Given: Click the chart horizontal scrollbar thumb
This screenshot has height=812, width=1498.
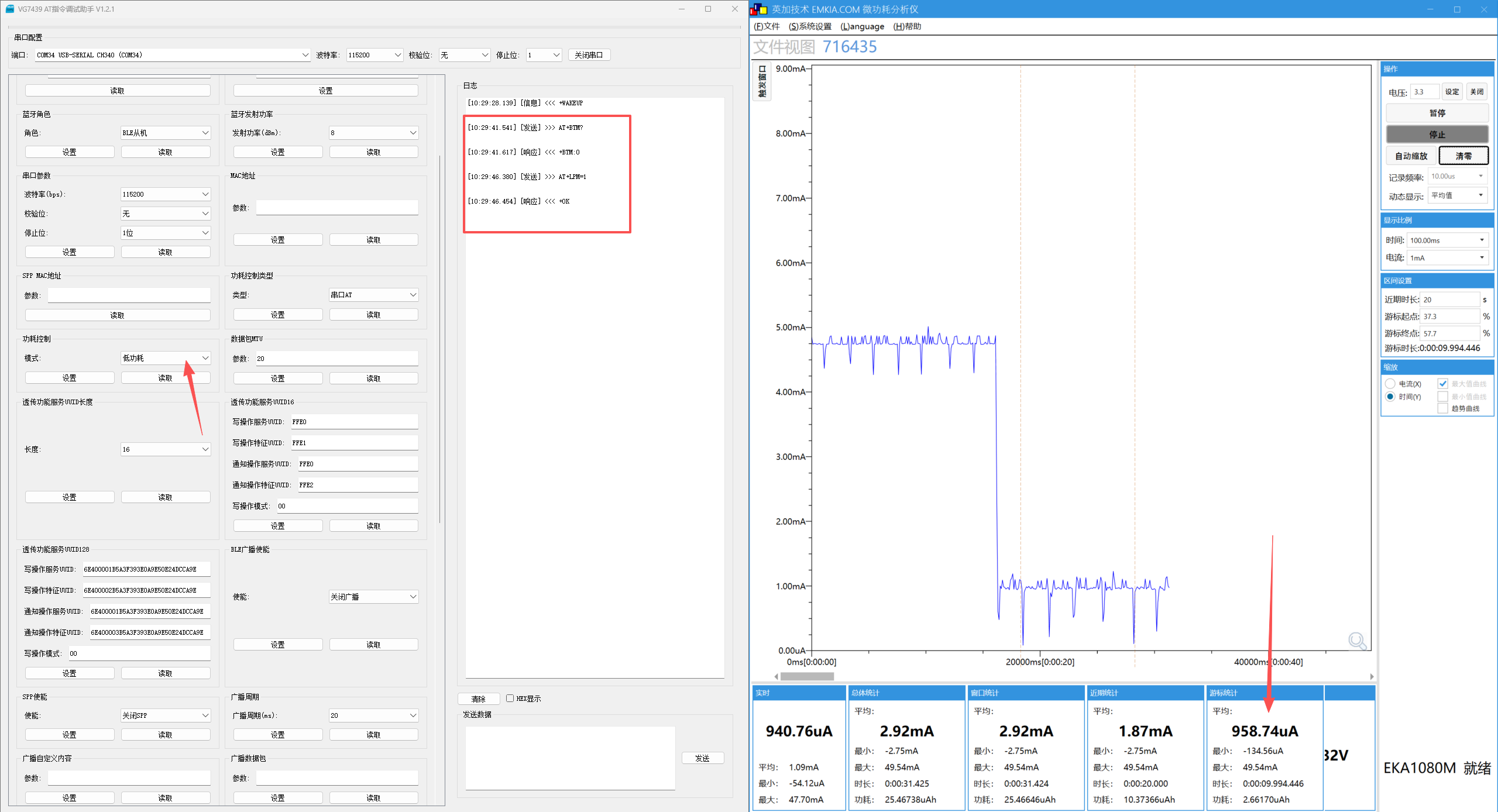Looking at the screenshot, I should click(807, 676).
